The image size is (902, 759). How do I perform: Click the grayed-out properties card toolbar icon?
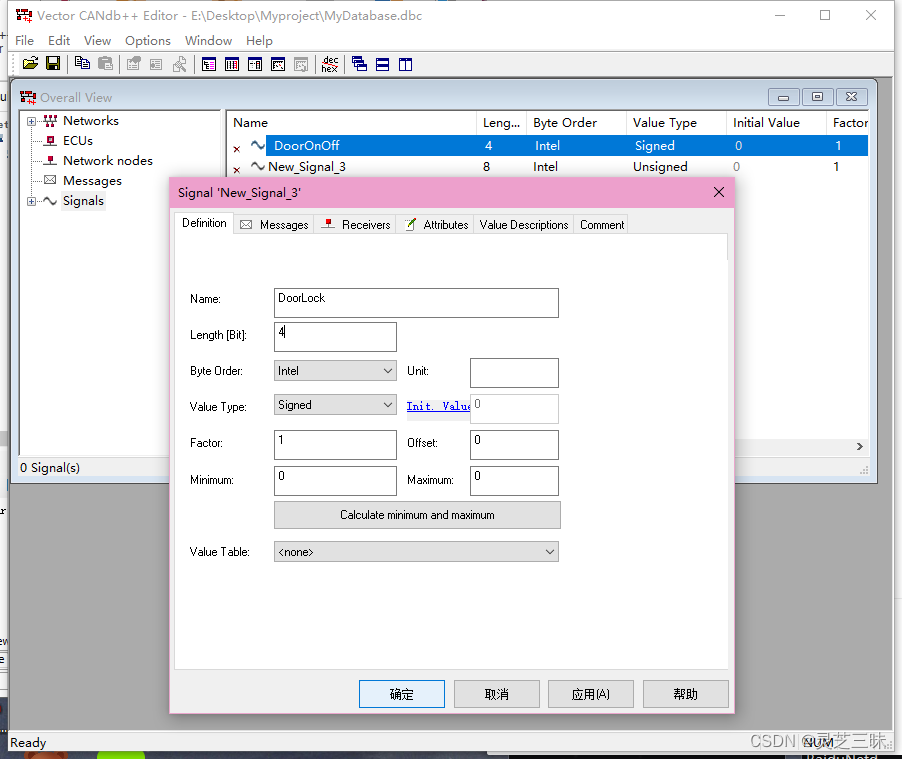156,64
